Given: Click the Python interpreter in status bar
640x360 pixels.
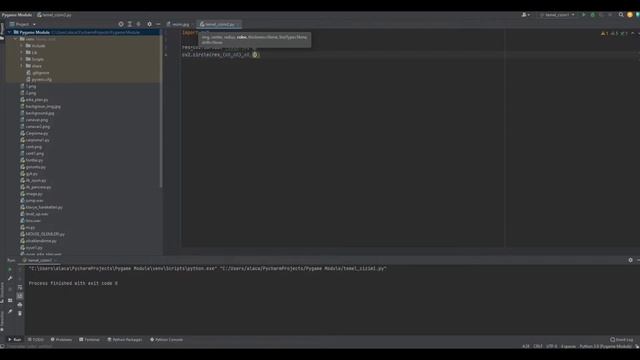Looking at the screenshot, I should 606,347.
